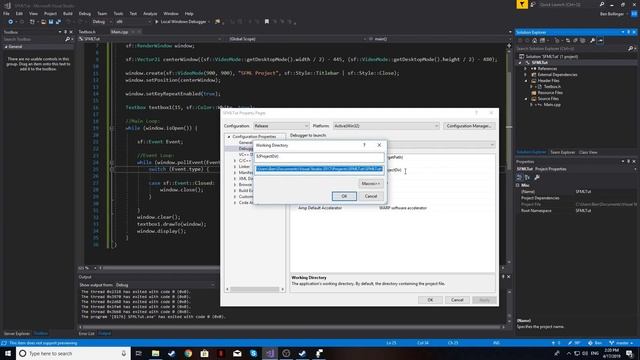Select Textbox.h in Solution Explorer
The width and height of the screenshot is (640, 360).
(x=552, y=87)
